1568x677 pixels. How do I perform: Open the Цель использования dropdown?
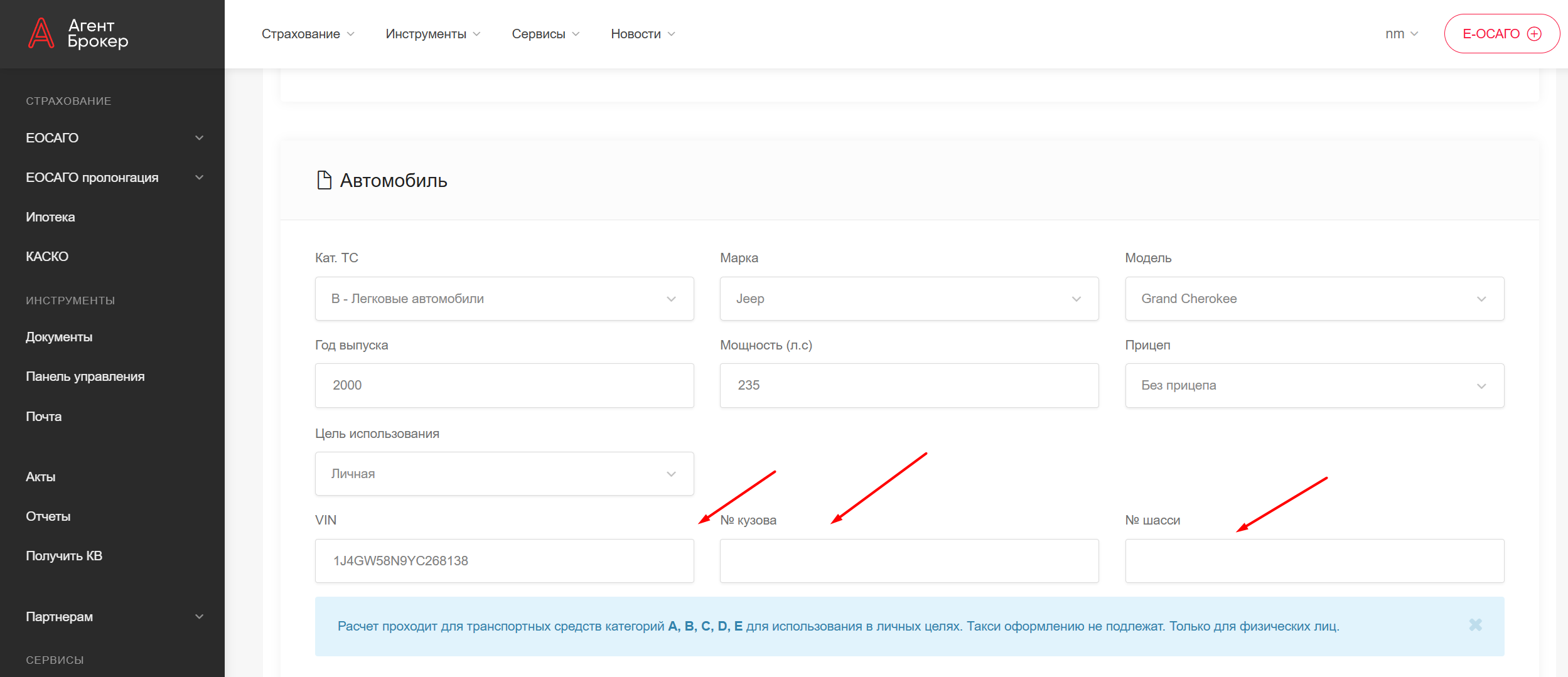[504, 474]
